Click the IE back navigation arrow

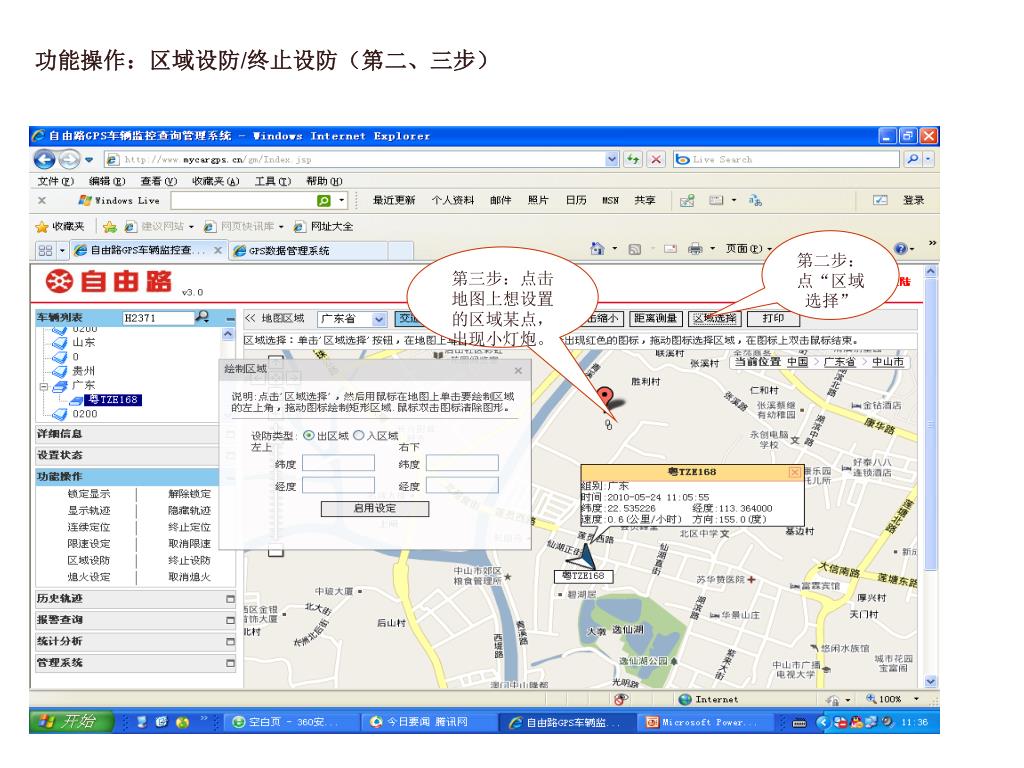[x=45, y=160]
